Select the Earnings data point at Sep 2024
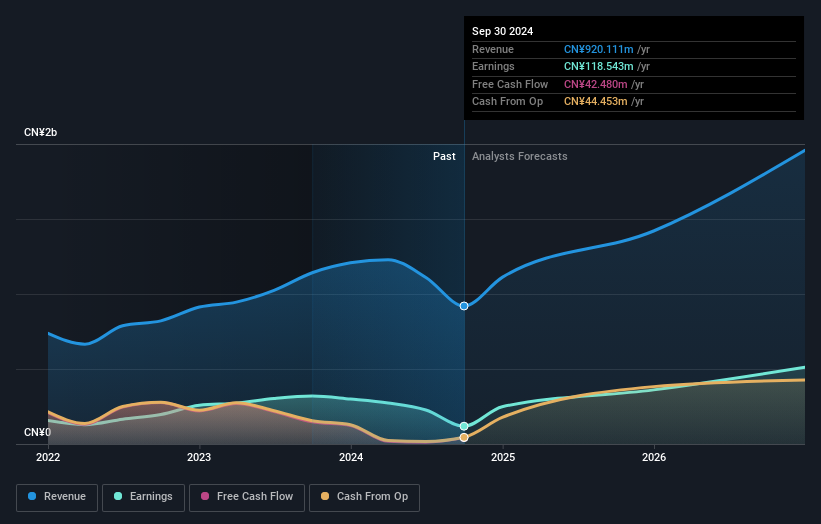Viewport: 821px width, 524px height. click(464, 427)
